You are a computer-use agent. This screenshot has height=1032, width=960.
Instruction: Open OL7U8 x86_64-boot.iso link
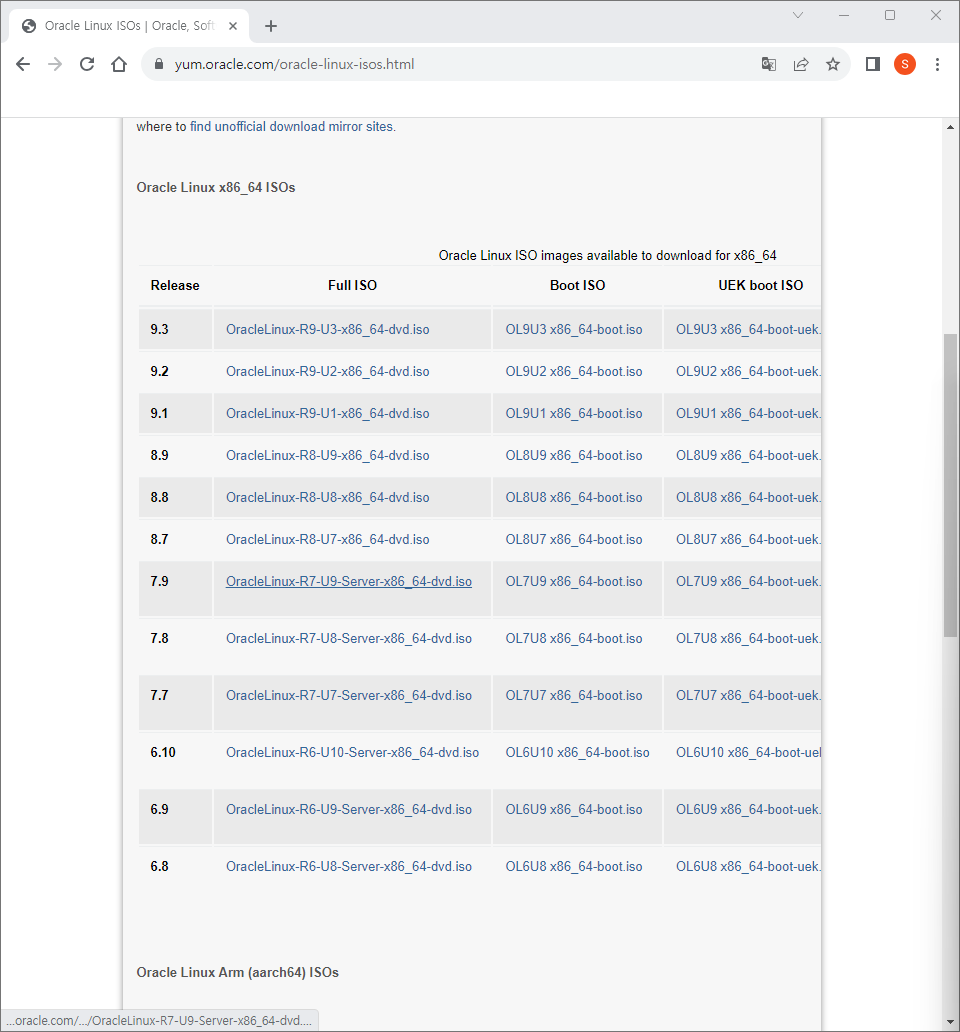tap(574, 638)
